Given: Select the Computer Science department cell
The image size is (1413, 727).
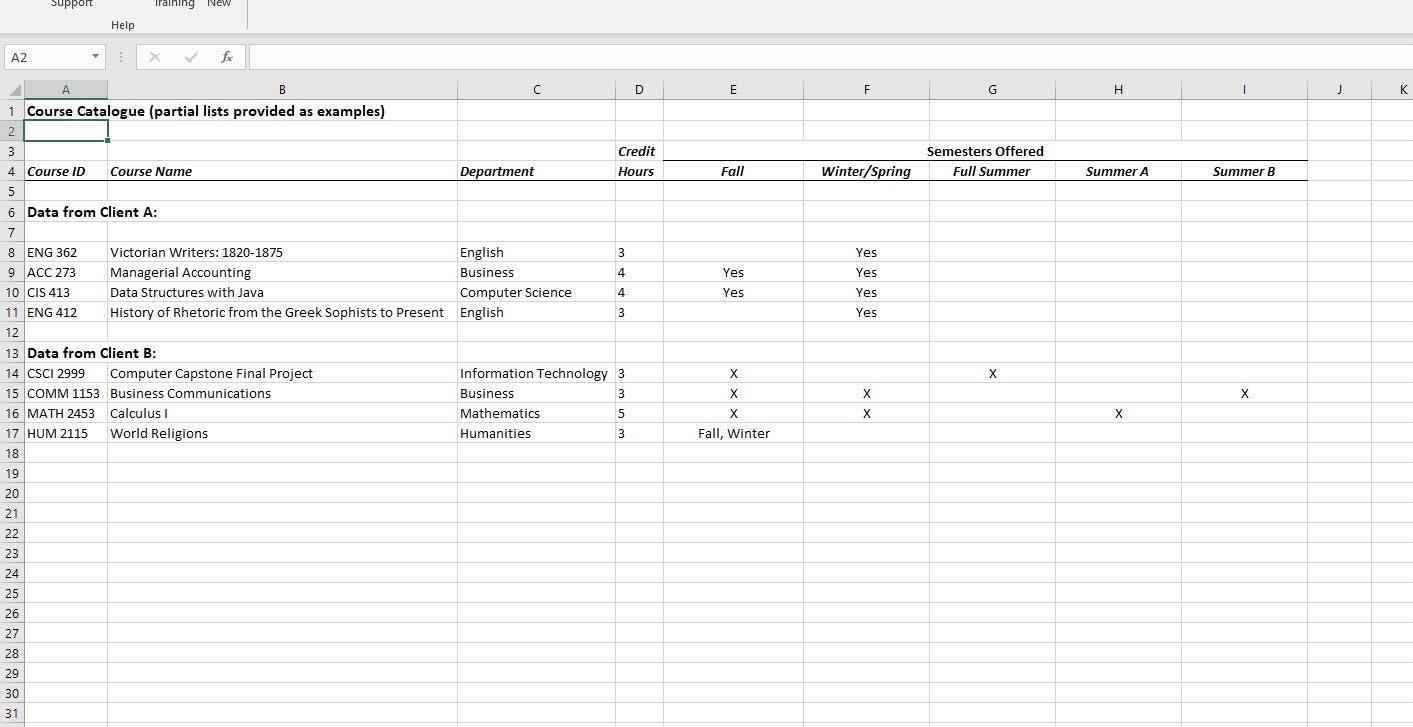Looking at the screenshot, I should 536,292.
